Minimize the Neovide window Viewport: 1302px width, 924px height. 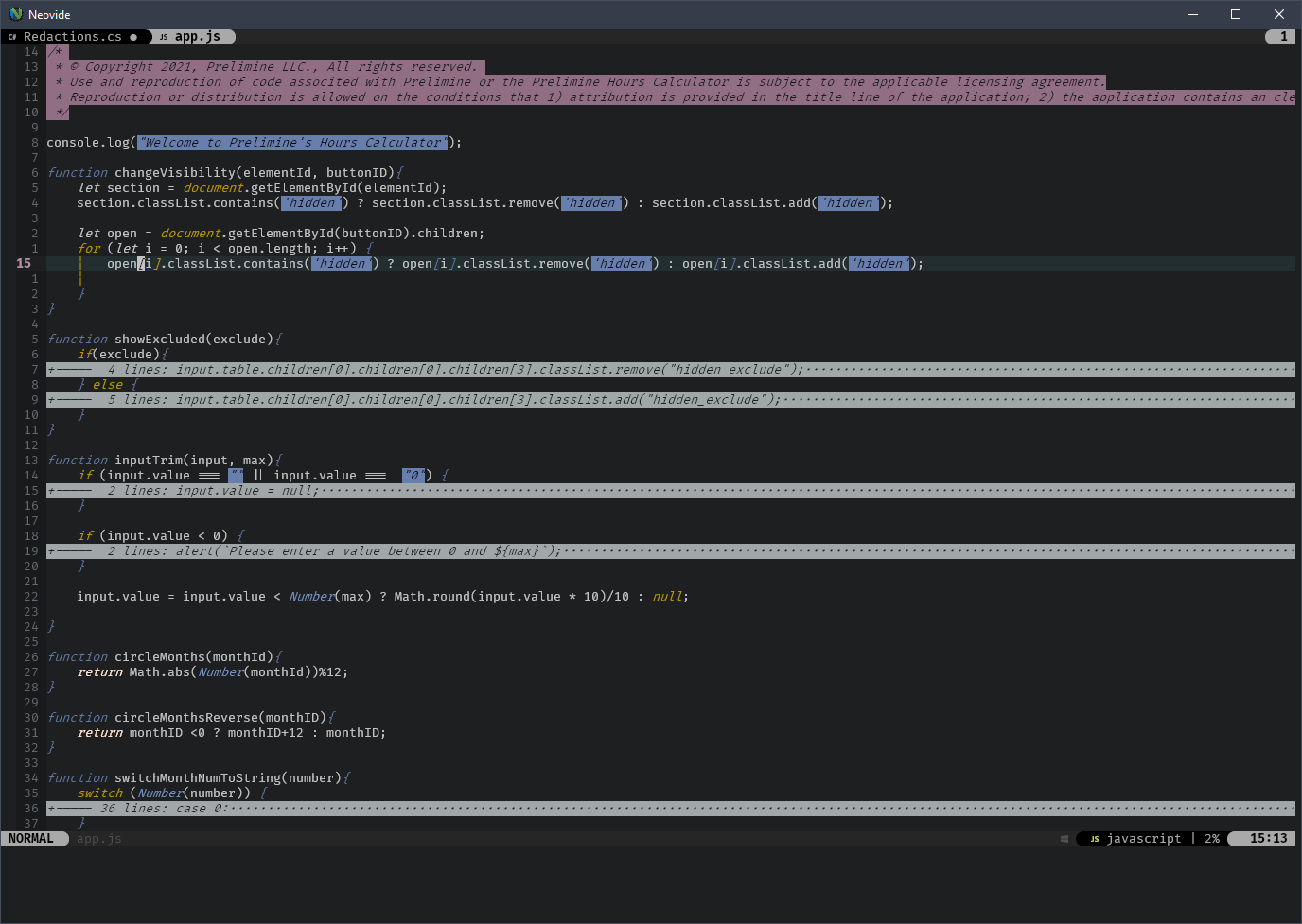point(1192,14)
